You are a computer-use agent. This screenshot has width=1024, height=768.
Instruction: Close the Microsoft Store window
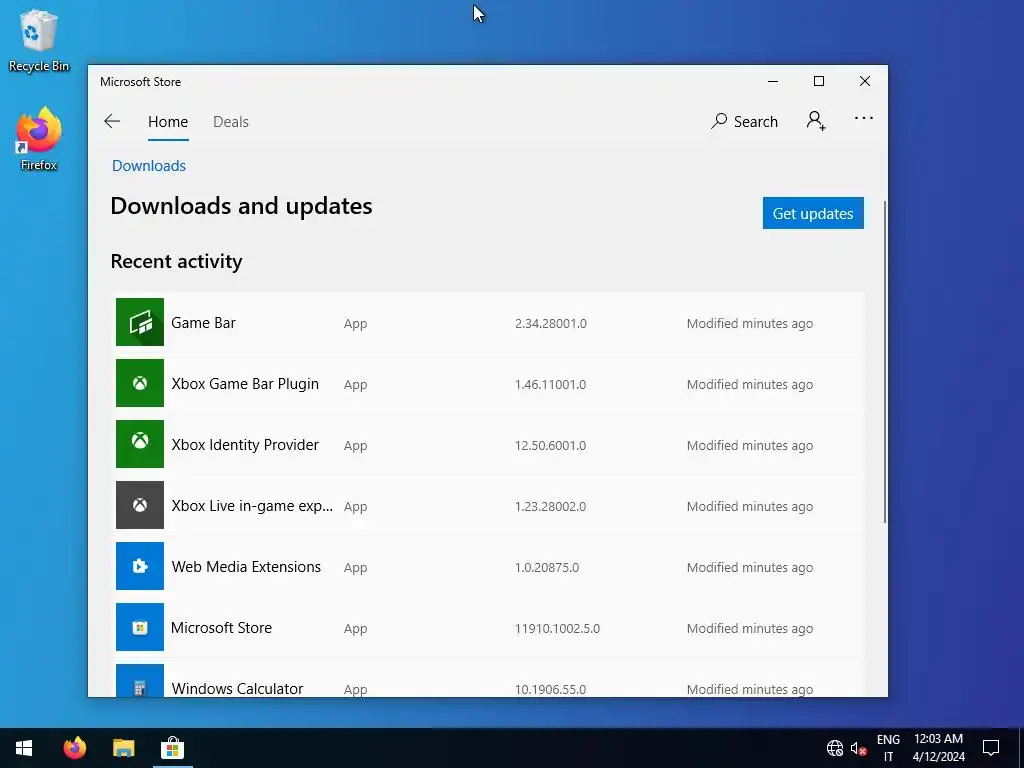pyautogui.click(x=865, y=82)
